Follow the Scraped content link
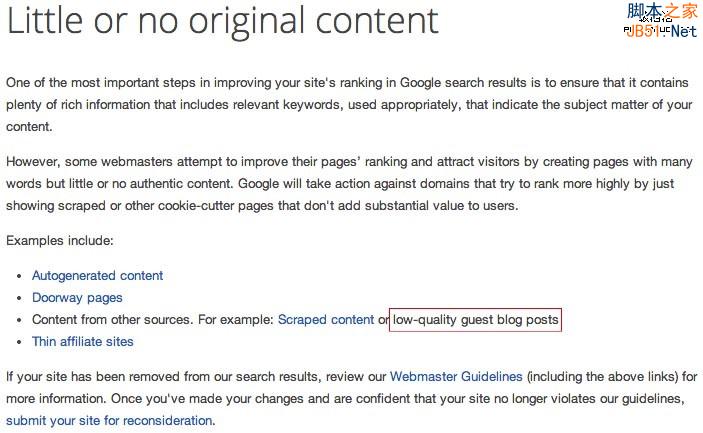The width and height of the screenshot is (703, 433). click(326, 320)
